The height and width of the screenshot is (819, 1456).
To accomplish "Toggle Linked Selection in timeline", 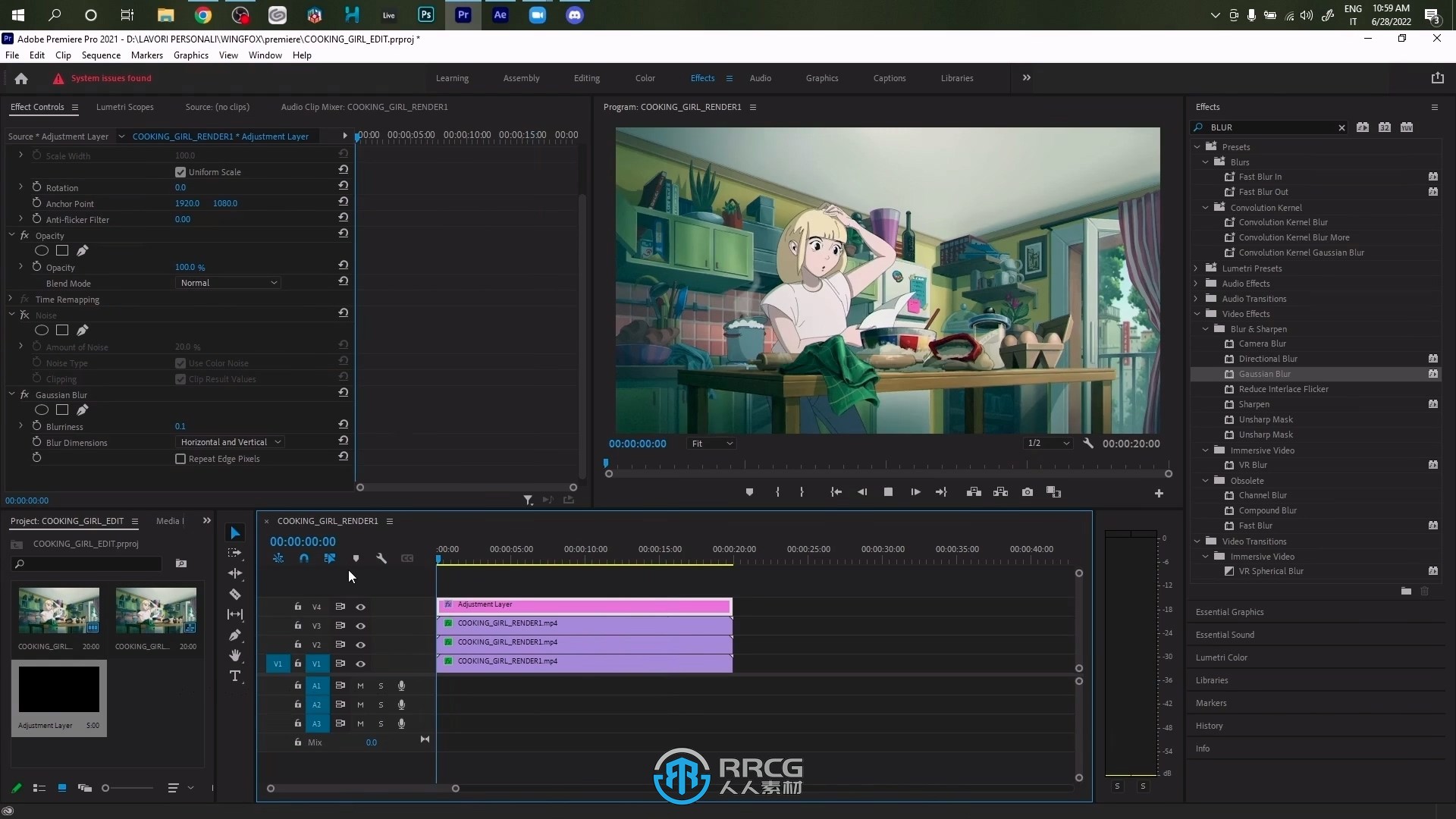I will coord(330,558).
